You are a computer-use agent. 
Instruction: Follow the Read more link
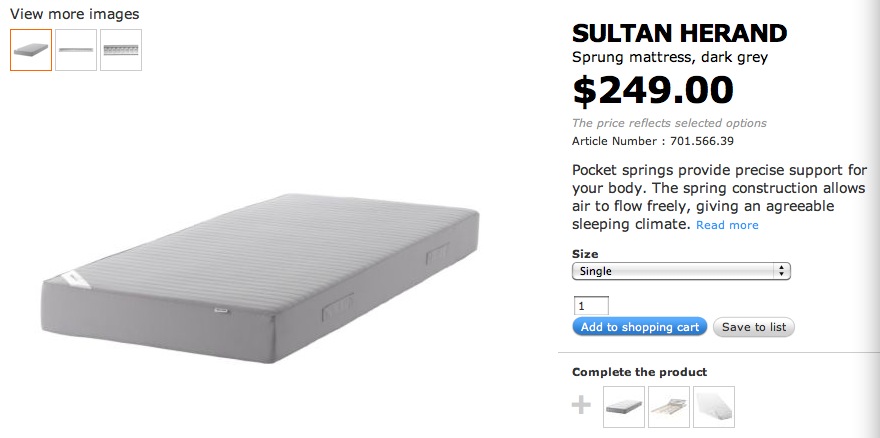tap(727, 225)
